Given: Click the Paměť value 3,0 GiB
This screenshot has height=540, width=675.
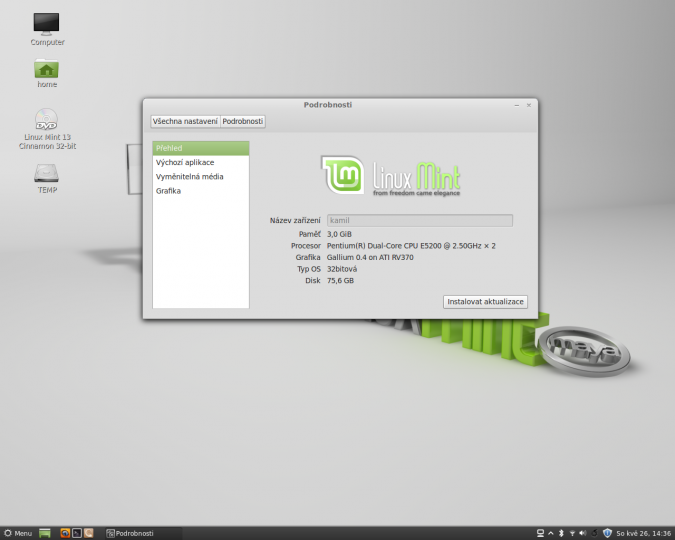Looking at the screenshot, I should pos(339,234).
